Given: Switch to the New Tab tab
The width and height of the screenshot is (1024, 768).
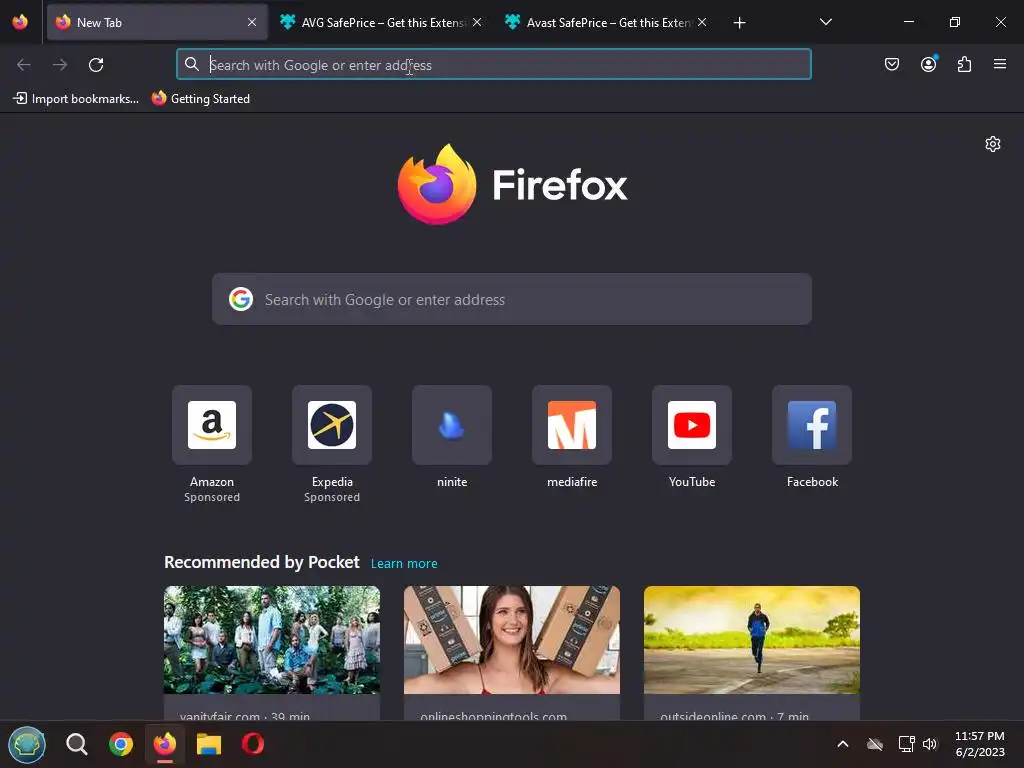Looking at the screenshot, I should [x=157, y=22].
